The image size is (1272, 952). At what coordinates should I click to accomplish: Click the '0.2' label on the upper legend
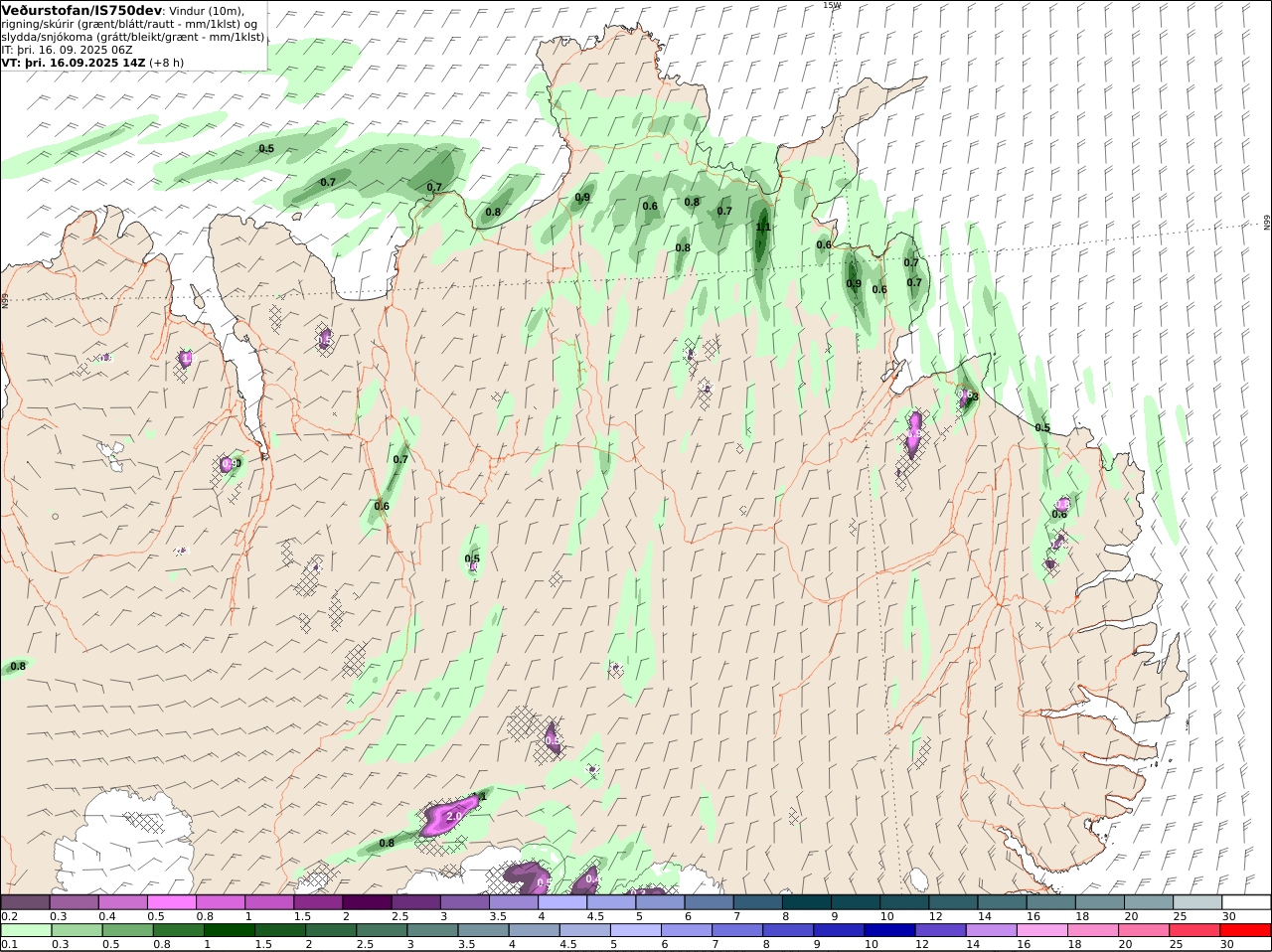9,916
